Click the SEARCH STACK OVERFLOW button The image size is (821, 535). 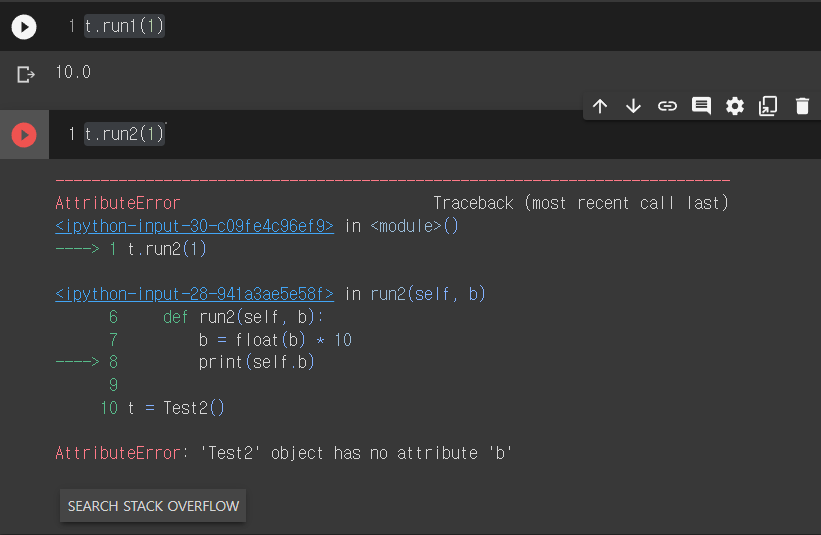point(153,506)
